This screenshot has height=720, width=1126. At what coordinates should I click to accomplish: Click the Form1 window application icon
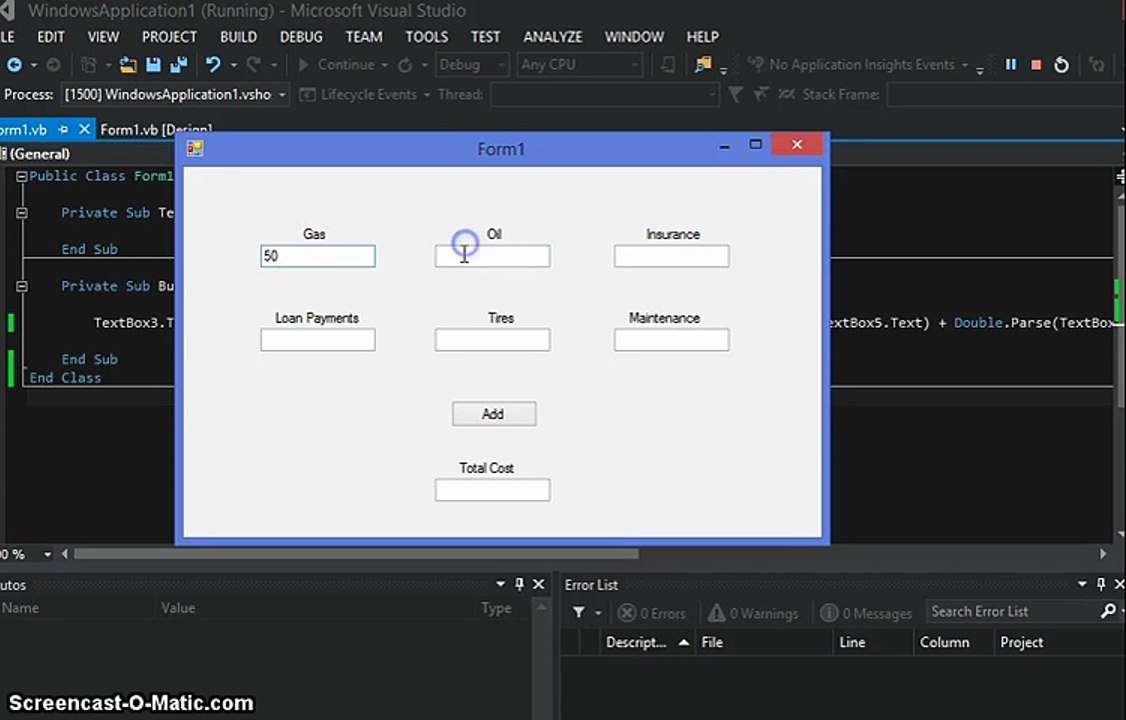[195, 148]
